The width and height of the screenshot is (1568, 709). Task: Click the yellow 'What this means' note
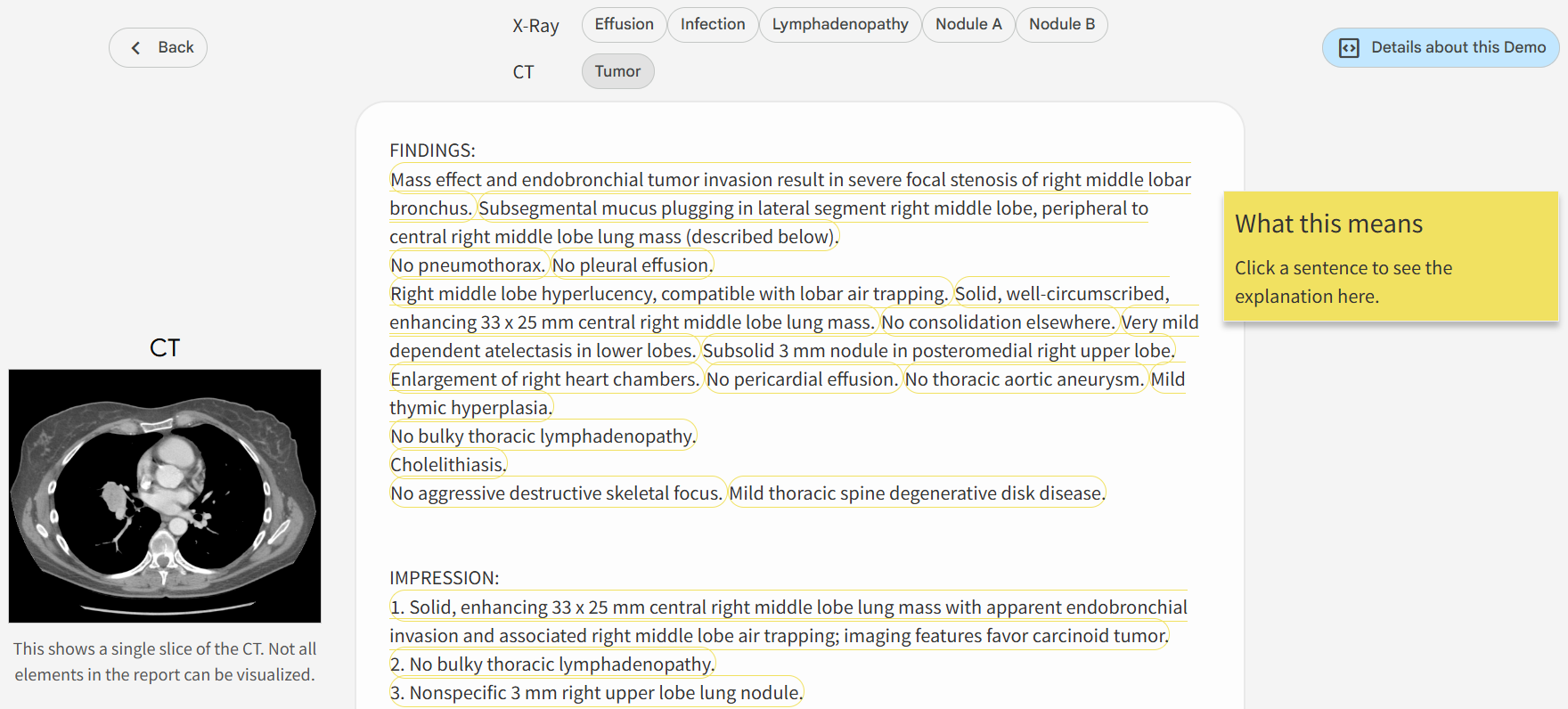[1390, 257]
